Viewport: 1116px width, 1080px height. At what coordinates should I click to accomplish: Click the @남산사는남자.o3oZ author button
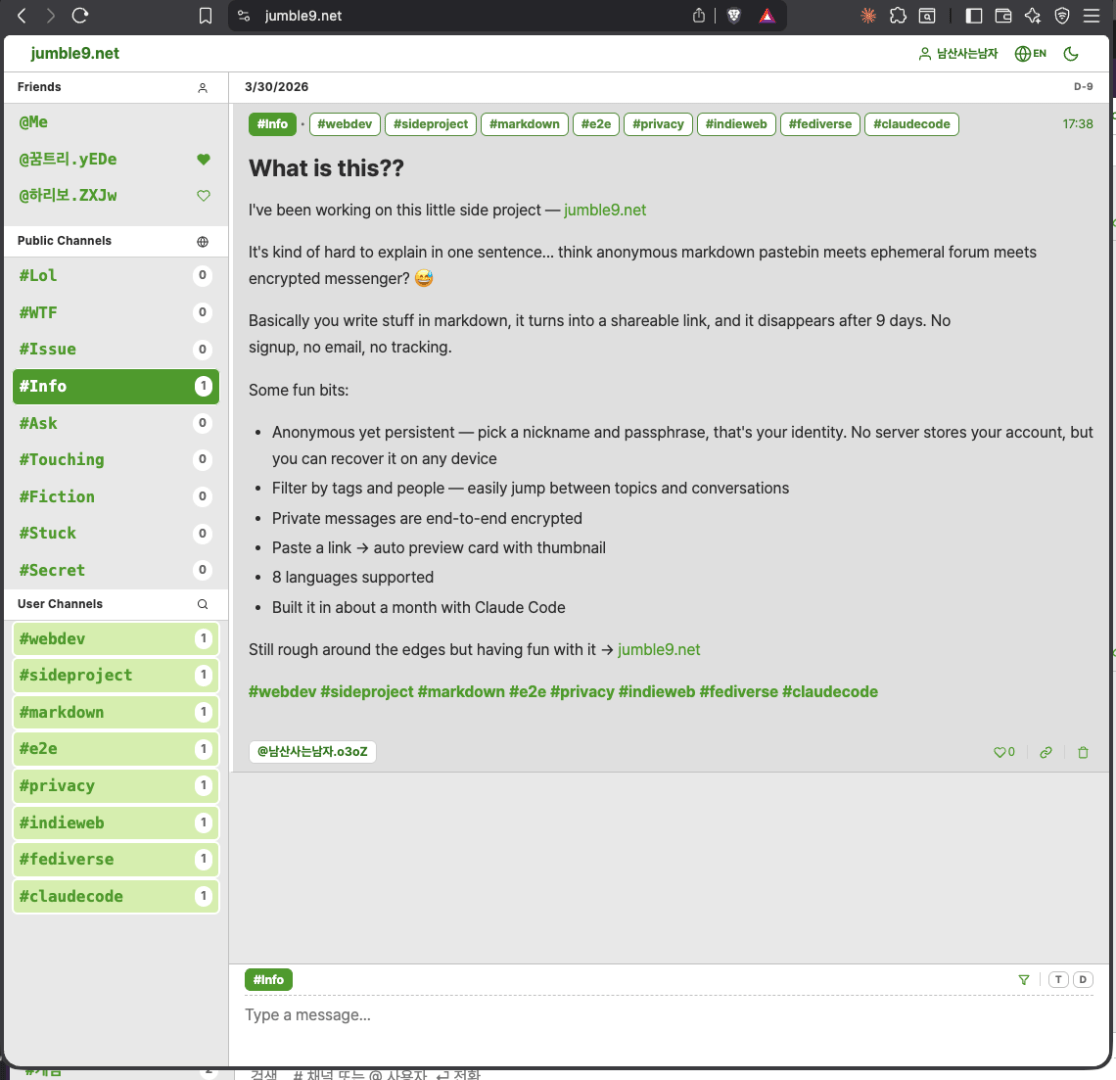pos(313,752)
